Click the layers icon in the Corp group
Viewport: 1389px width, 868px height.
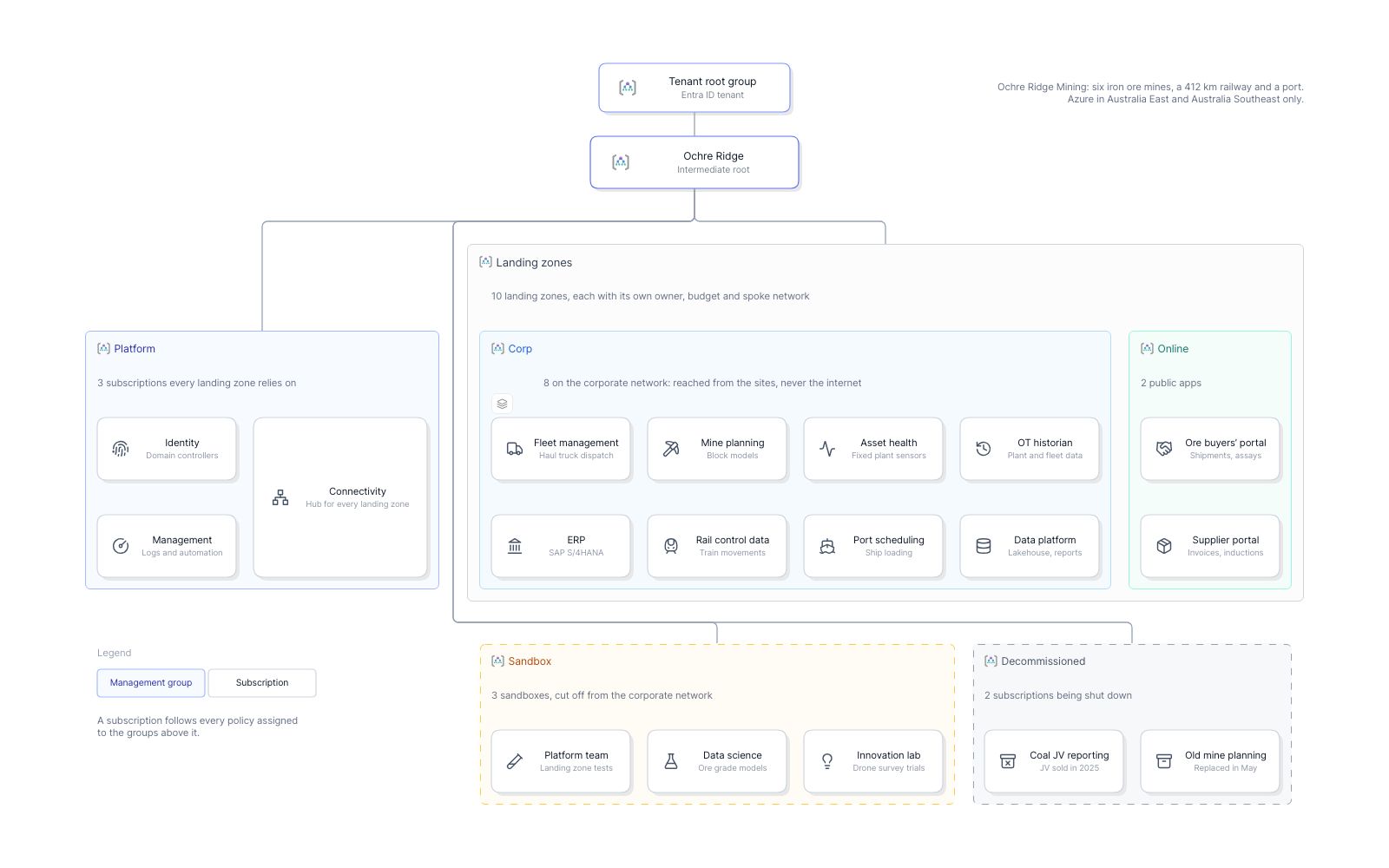click(x=502, y=404)
